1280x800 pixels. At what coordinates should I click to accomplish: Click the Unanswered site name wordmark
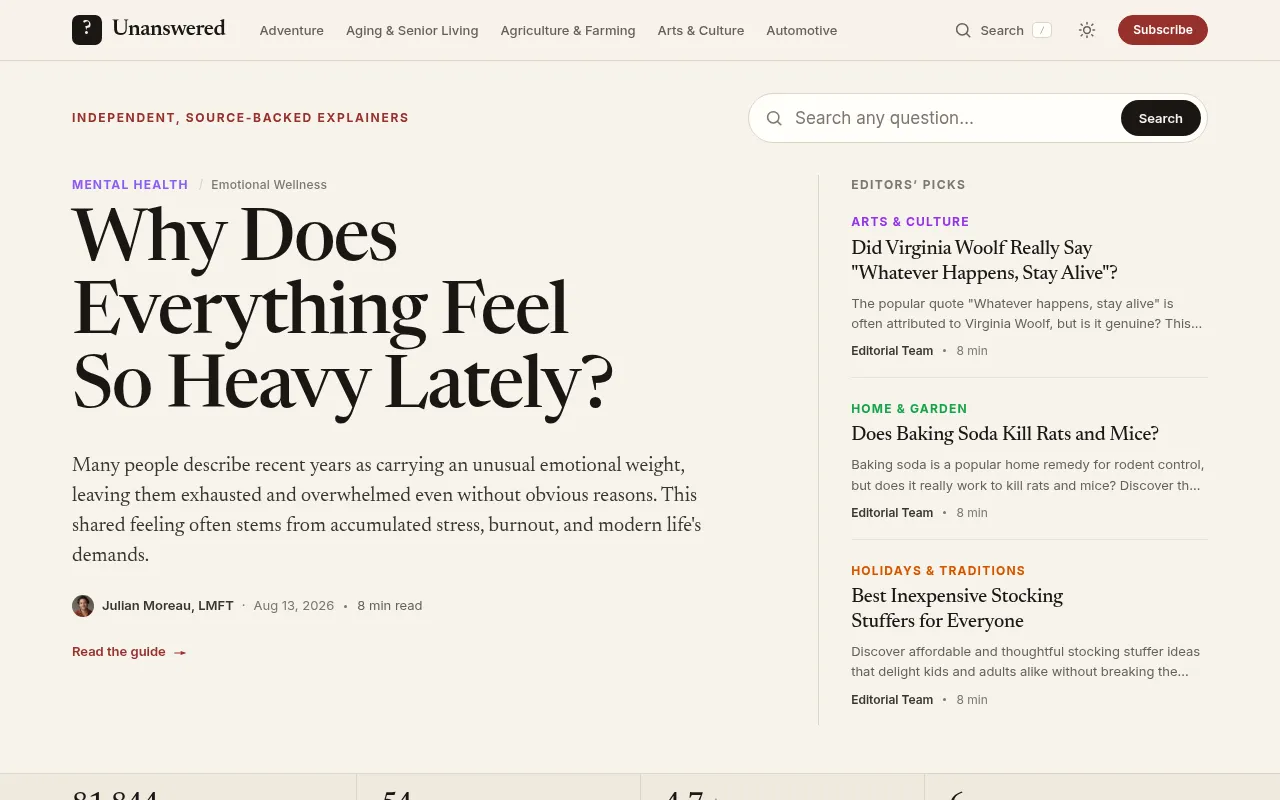point(169,28)
